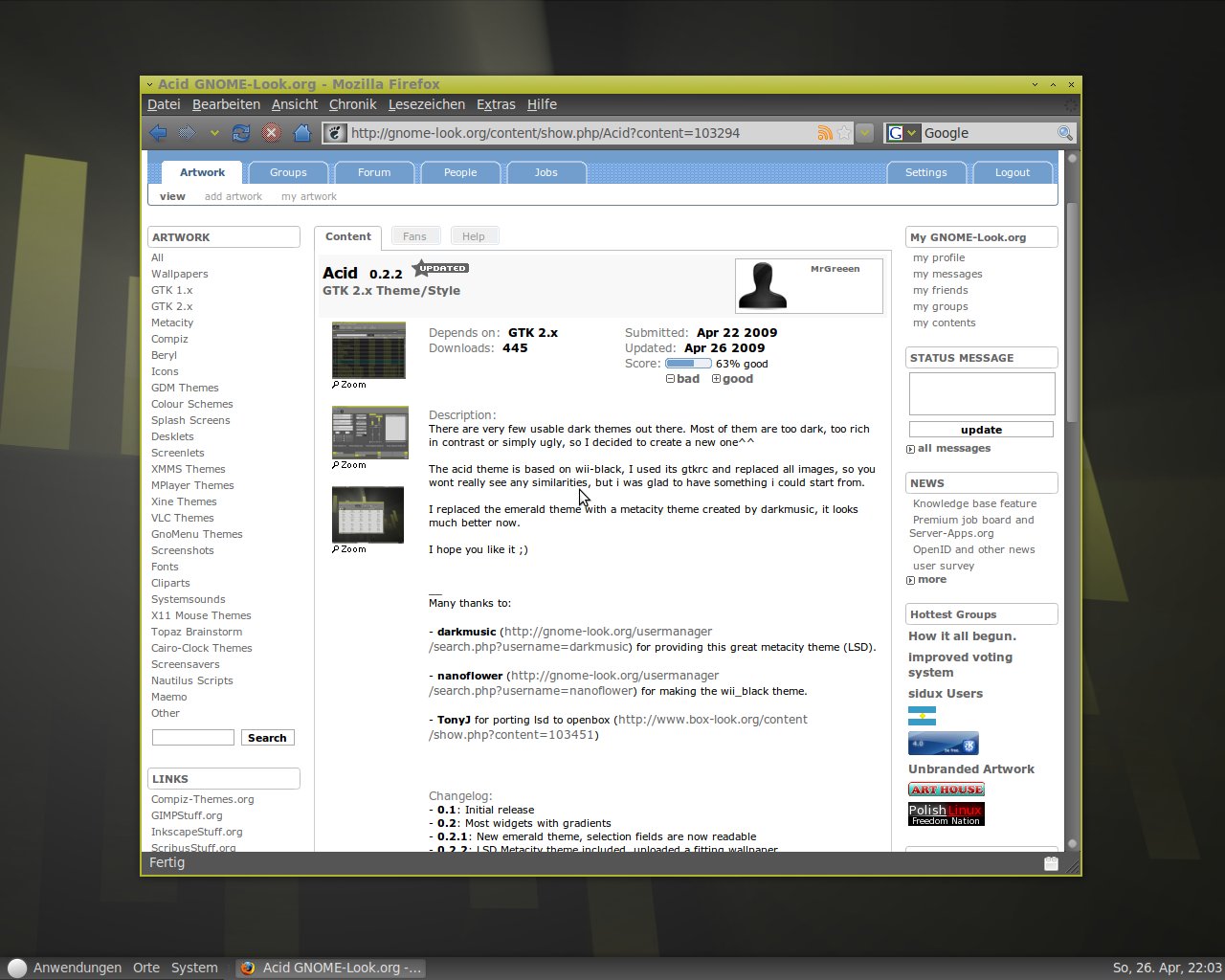1225x980 pixels.
Task: Click the update status button
Action: pos(981,430)
